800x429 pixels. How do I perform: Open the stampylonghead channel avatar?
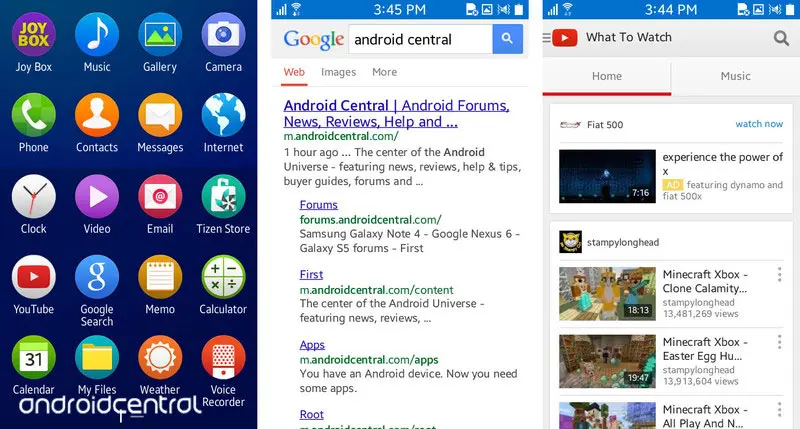click(570, 242)
